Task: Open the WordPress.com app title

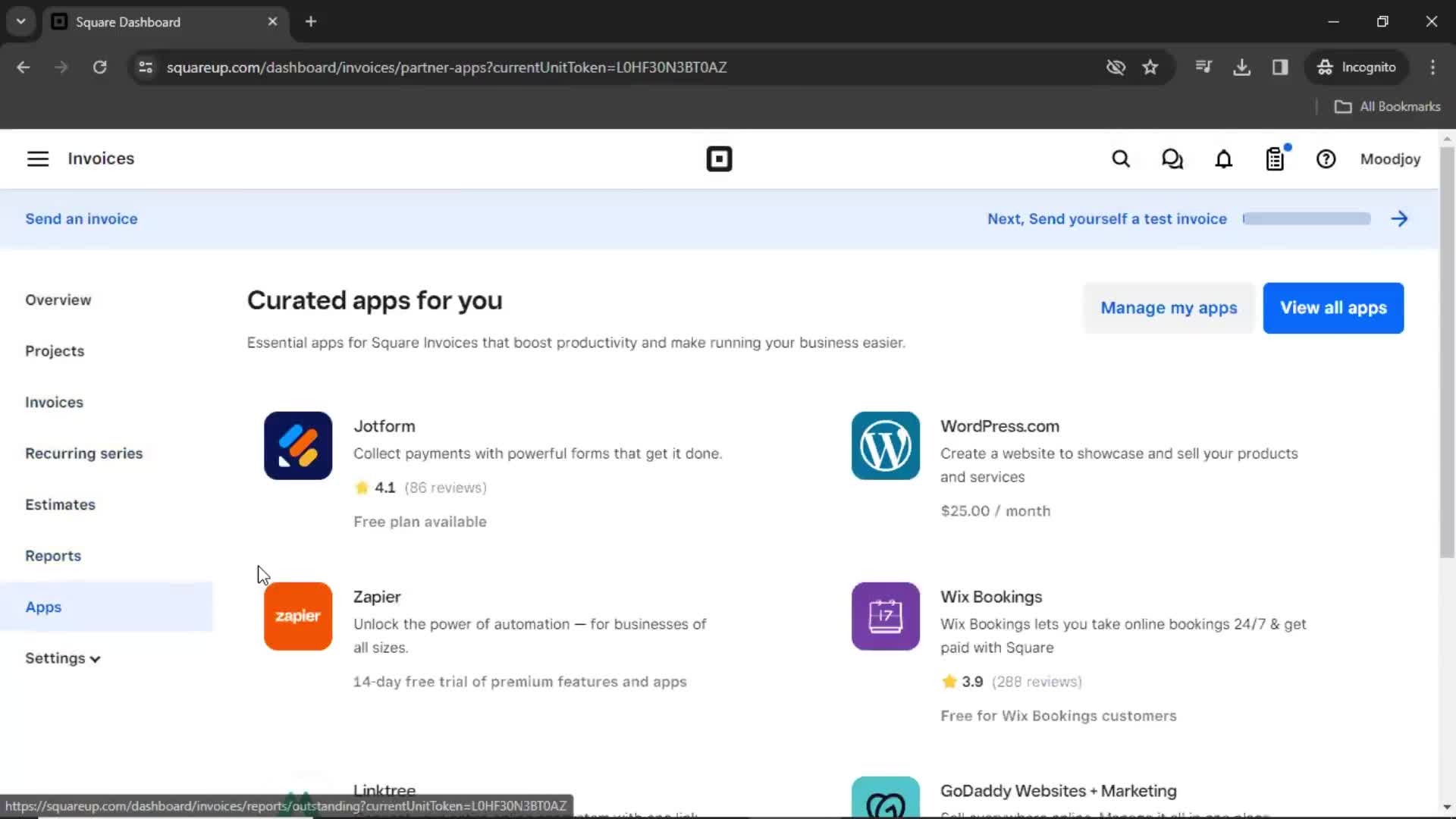Action: [1000, 426]
